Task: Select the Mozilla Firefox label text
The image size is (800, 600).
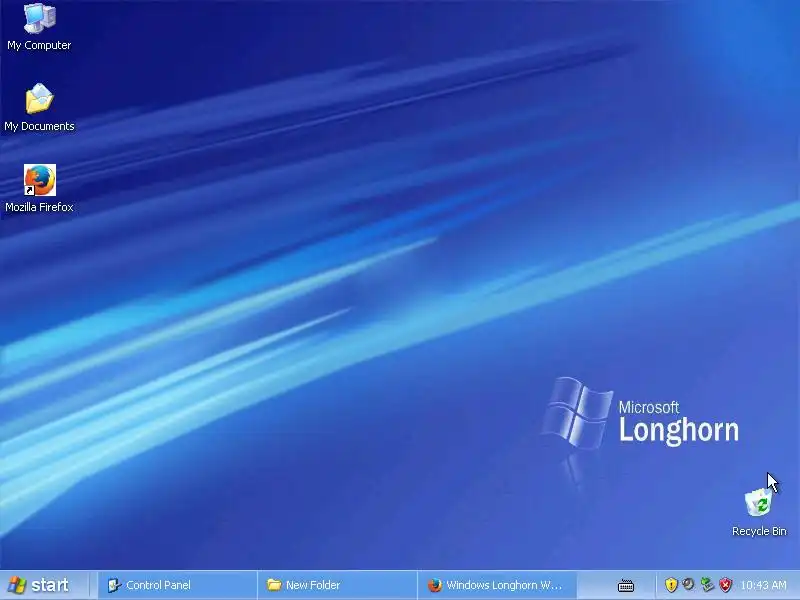Action: coord(39,207)
